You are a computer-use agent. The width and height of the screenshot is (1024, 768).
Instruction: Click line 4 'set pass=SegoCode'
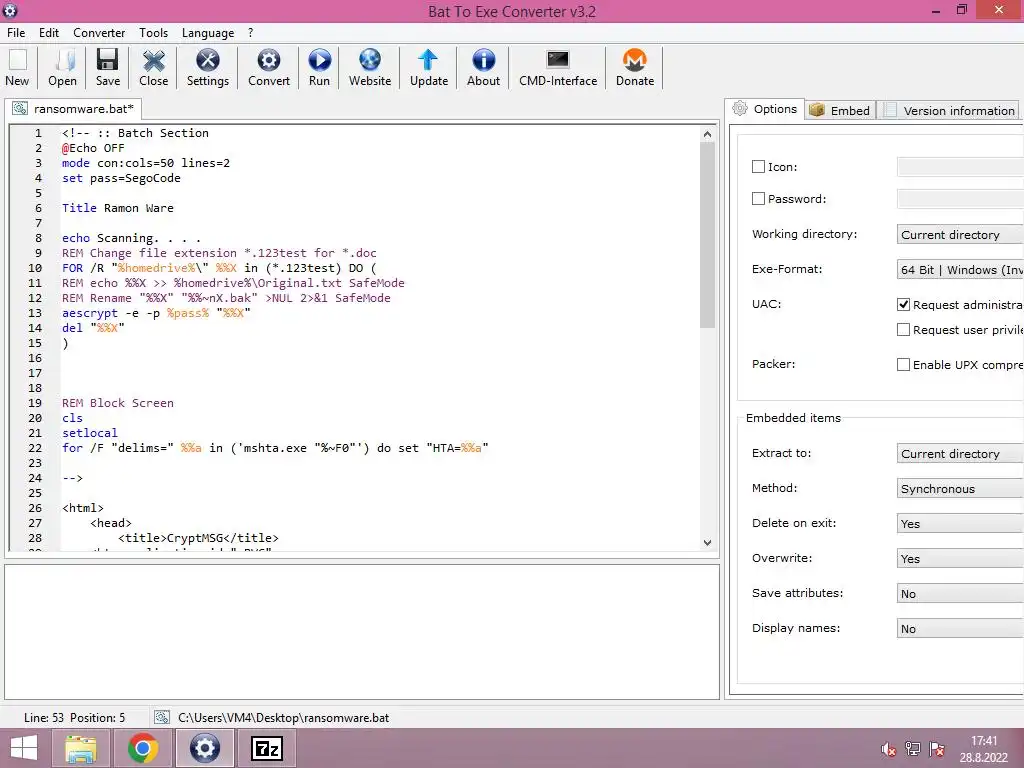coord(121,178)
